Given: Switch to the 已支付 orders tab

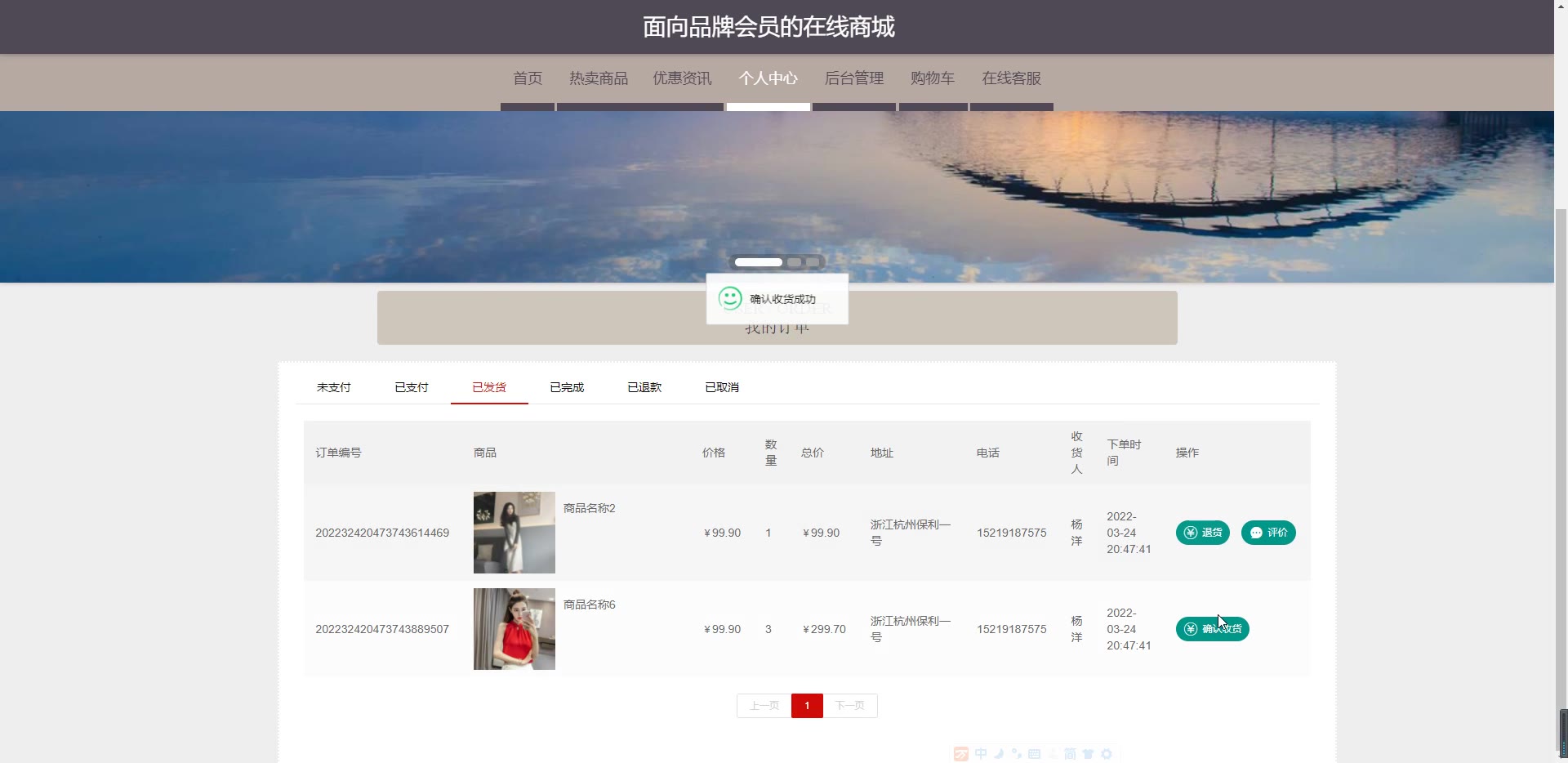Looking at the screenshot, I should coord(412,387).
